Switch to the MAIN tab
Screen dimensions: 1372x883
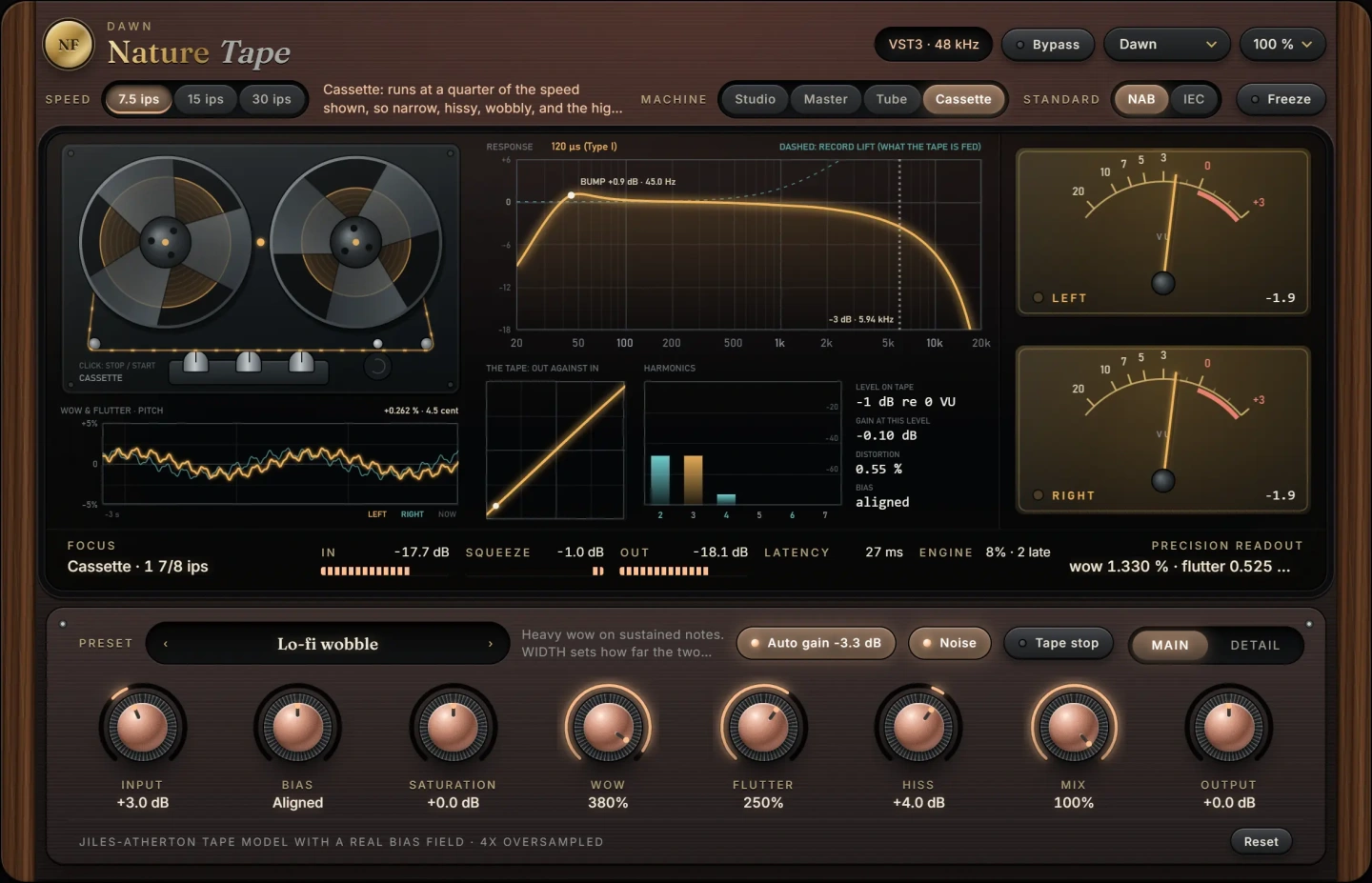pyautogui.click(x=1170, y=645)
